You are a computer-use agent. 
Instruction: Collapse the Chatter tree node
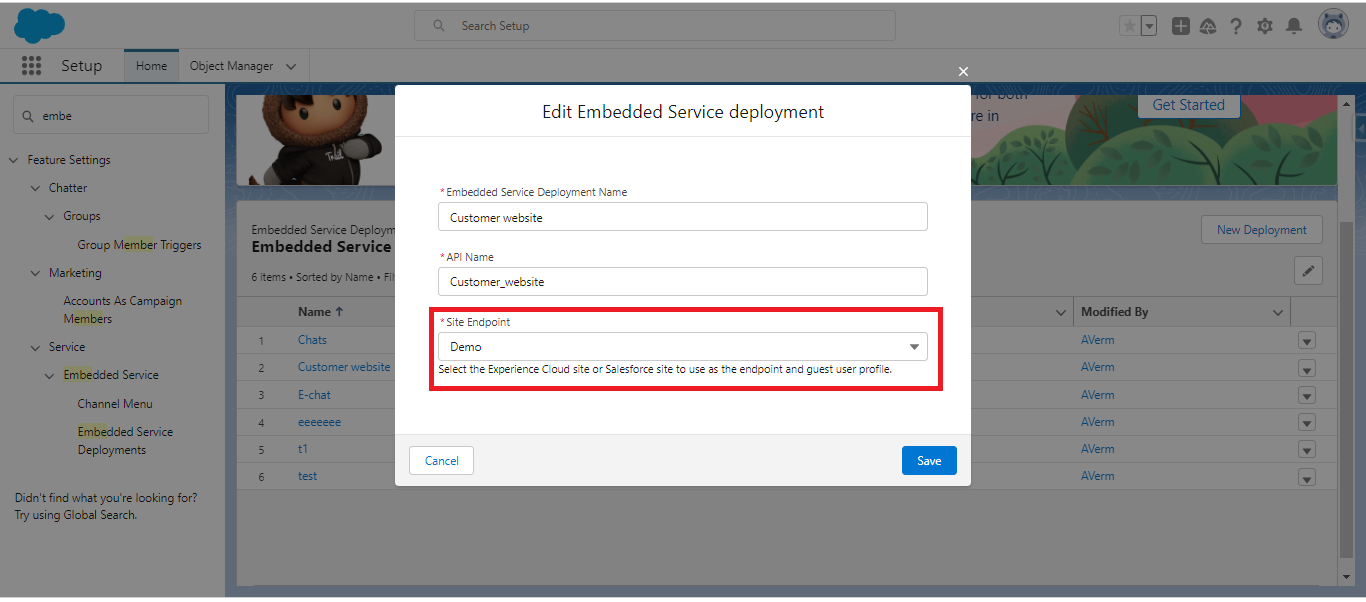[x=35, y=188]
